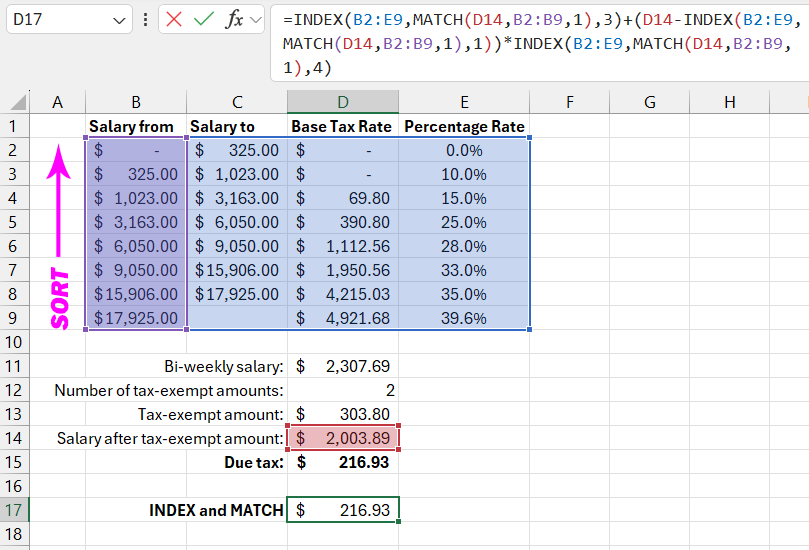Select tax-exempt amount value 303.80
This screenshot has width=809, height=550.
pos(343,414)
